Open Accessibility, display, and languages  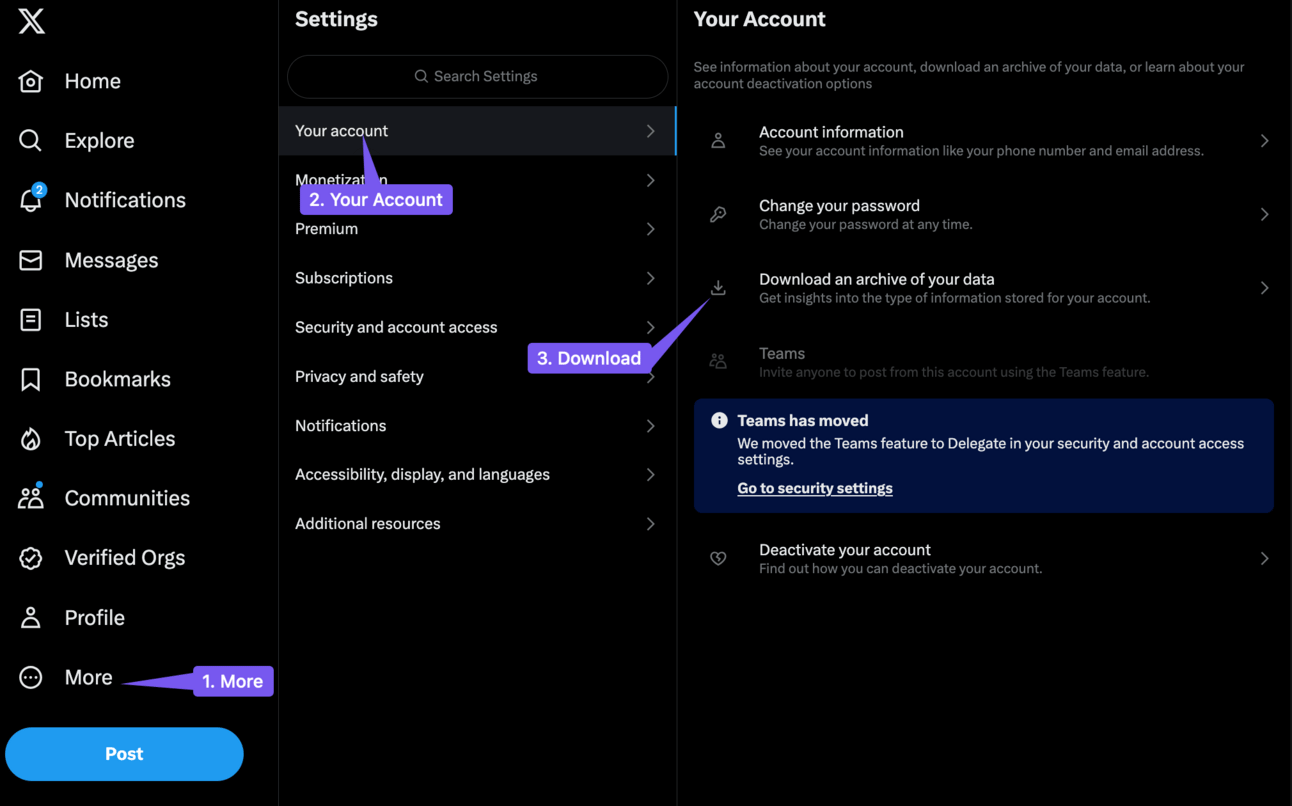point(422,474)
